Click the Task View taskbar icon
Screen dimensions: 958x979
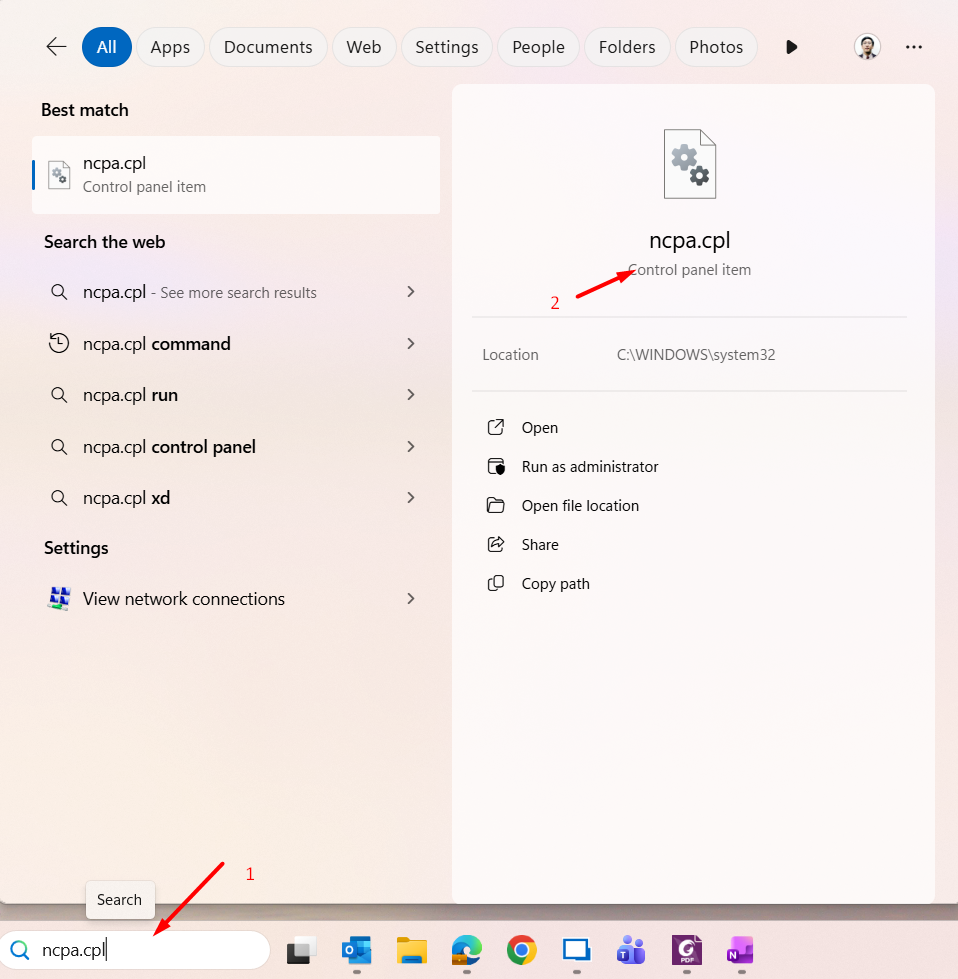click(302, 950)
